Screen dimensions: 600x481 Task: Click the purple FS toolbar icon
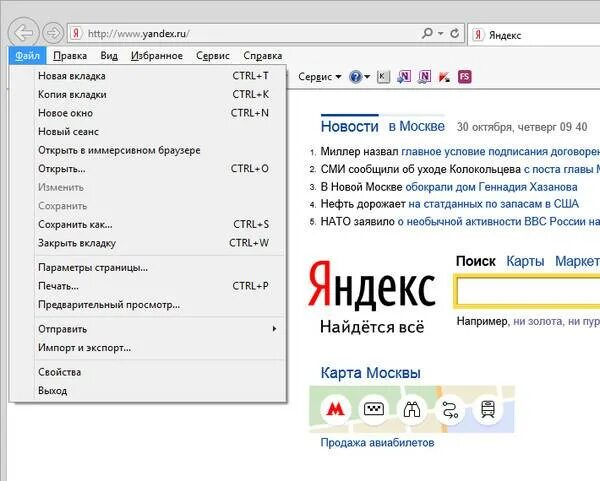pyautogui.click(x=465, y=77)
